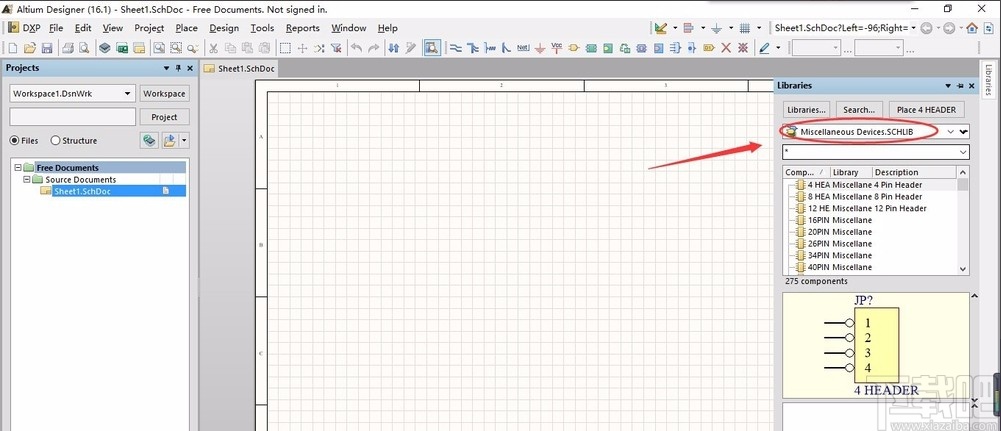Image resolution: width=1001 pixels, height=431 pixels.
Task: Activate the move selection crosshair icon
Action: (303, 48)
